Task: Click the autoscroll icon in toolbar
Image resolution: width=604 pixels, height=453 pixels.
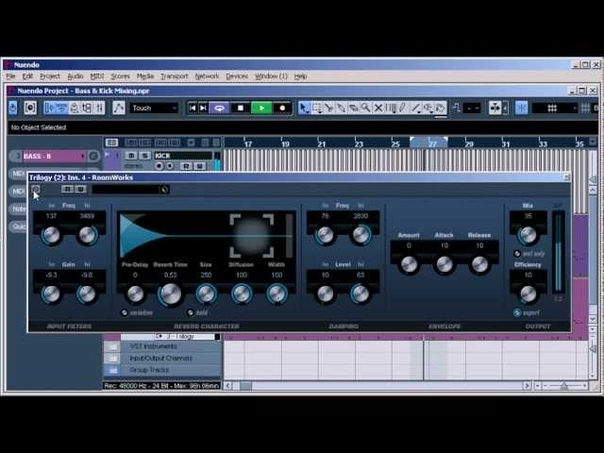Action: 495,108
